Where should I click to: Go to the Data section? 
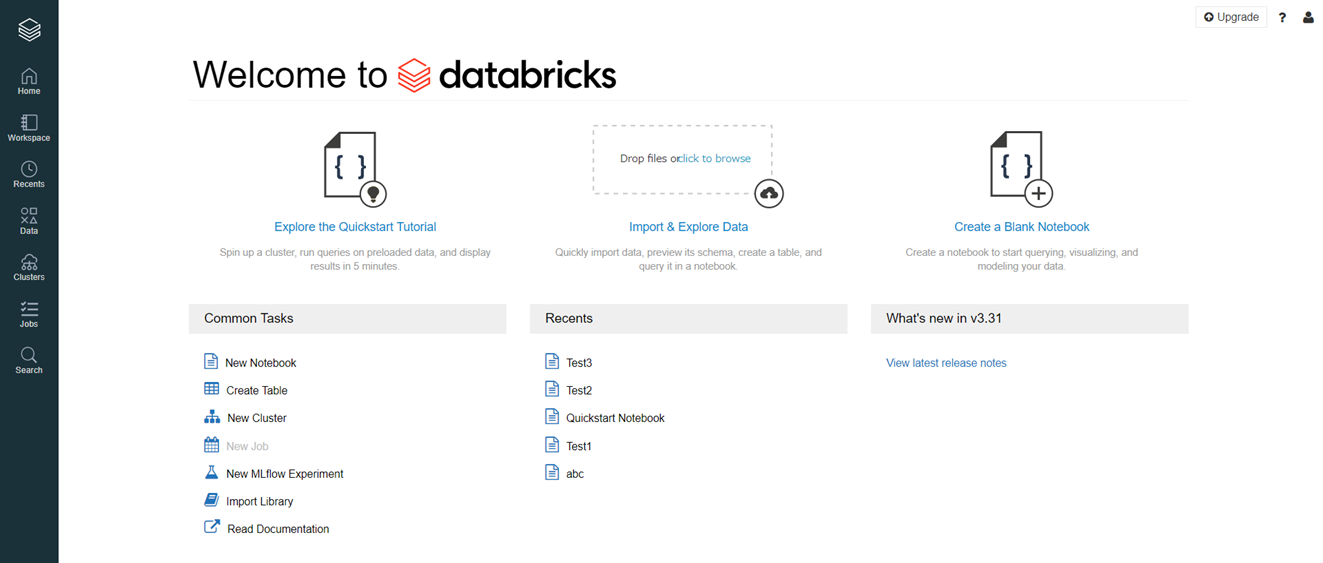pos(29,221)
